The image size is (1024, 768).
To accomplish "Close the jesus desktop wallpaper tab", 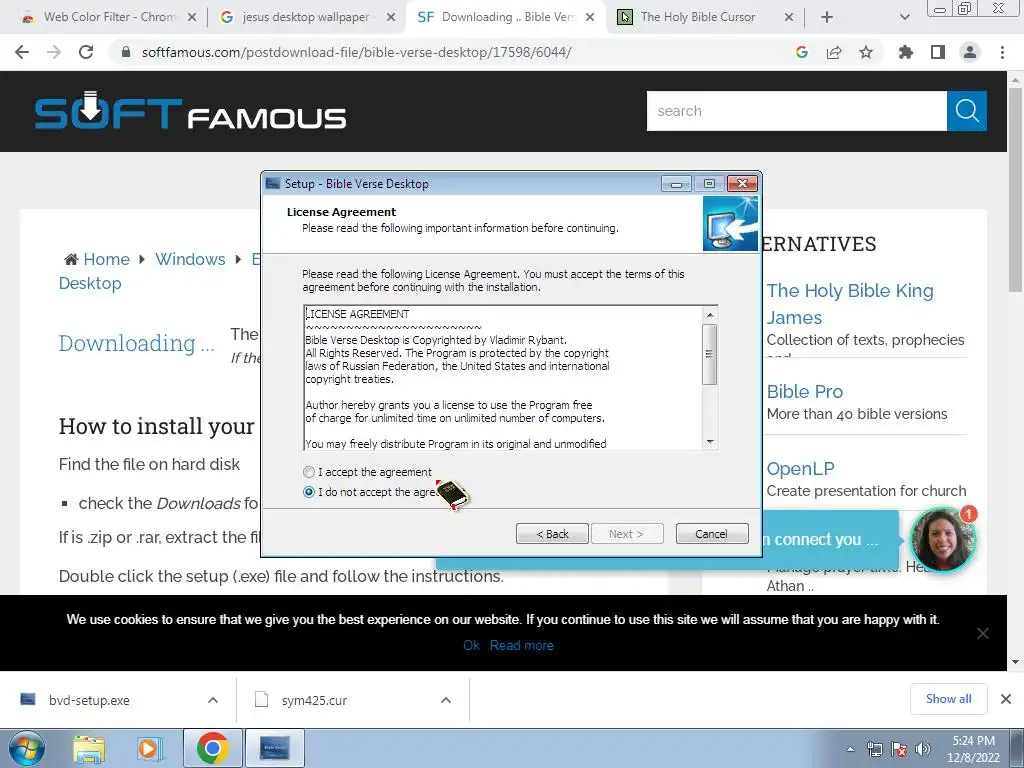I will pyautogui.click(x=391, y=17).
